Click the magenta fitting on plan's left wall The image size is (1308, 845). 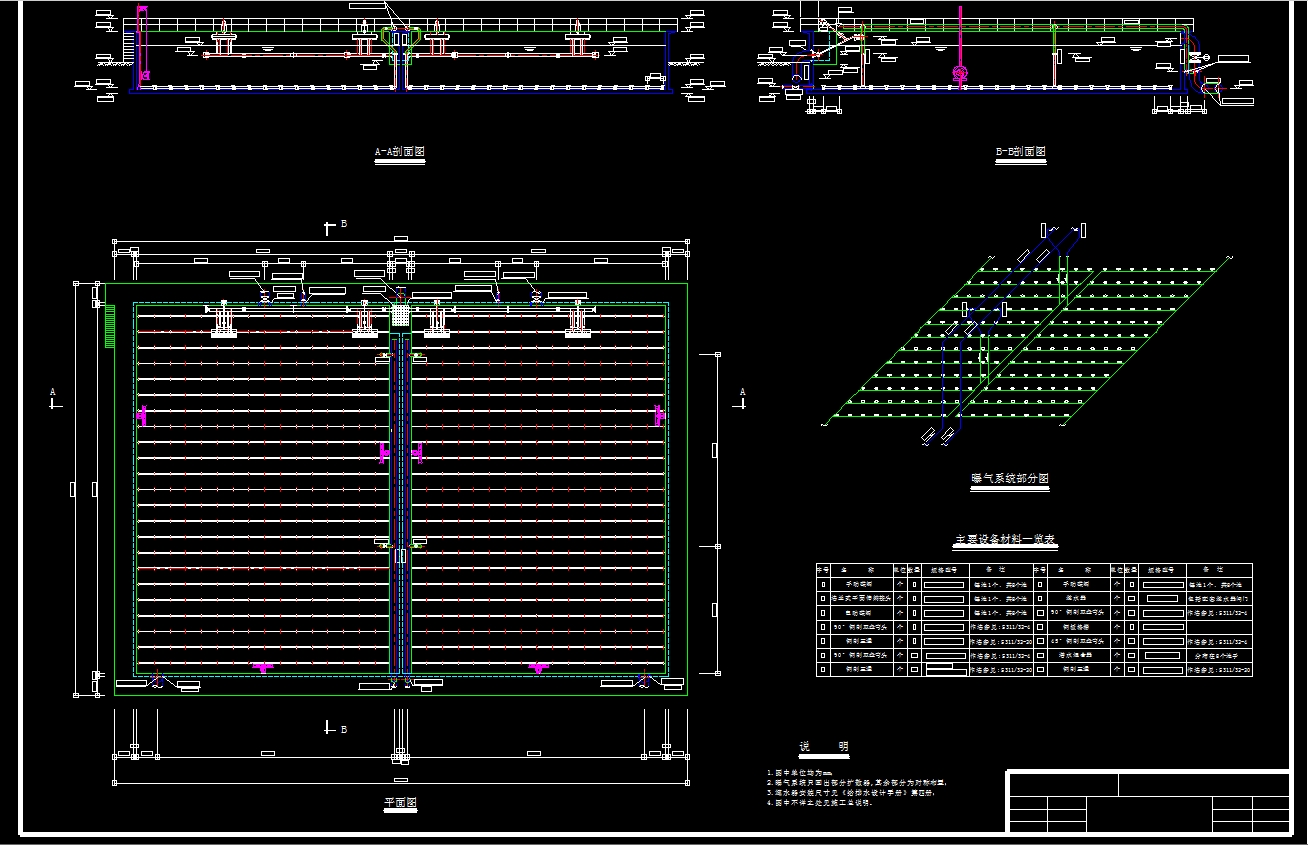click(143, 414)
